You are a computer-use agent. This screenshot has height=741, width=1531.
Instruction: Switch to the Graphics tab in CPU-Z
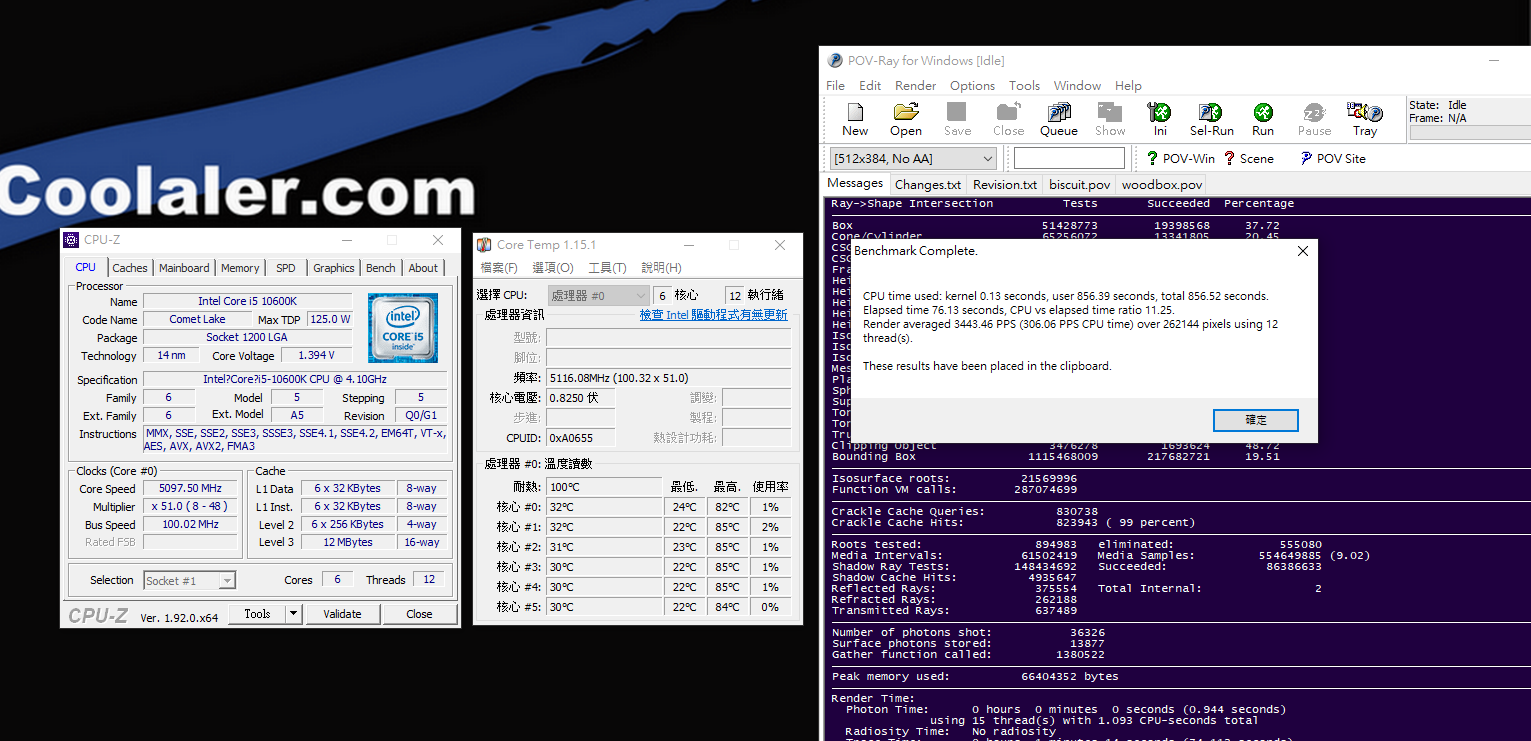coord(333,268)
